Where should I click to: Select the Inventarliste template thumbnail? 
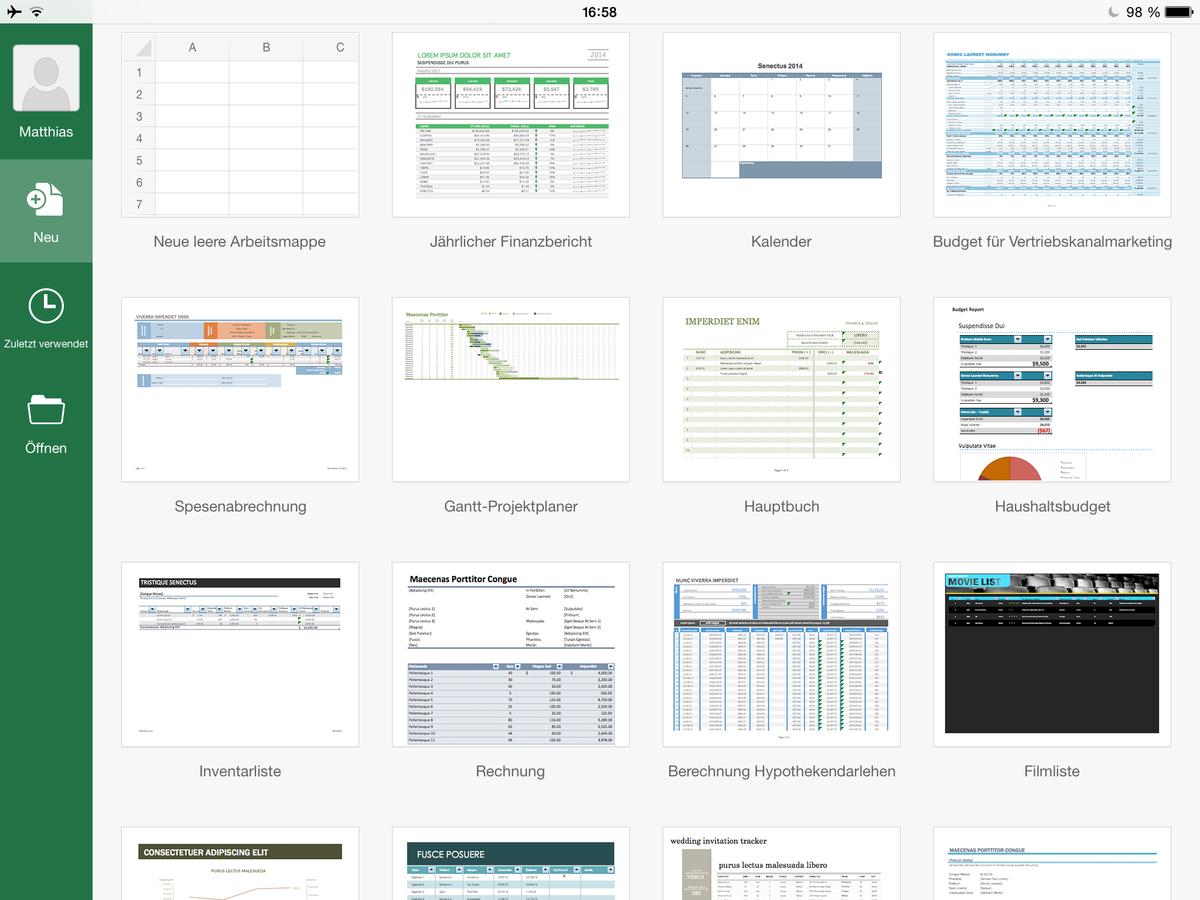click(x=240, y=655)
